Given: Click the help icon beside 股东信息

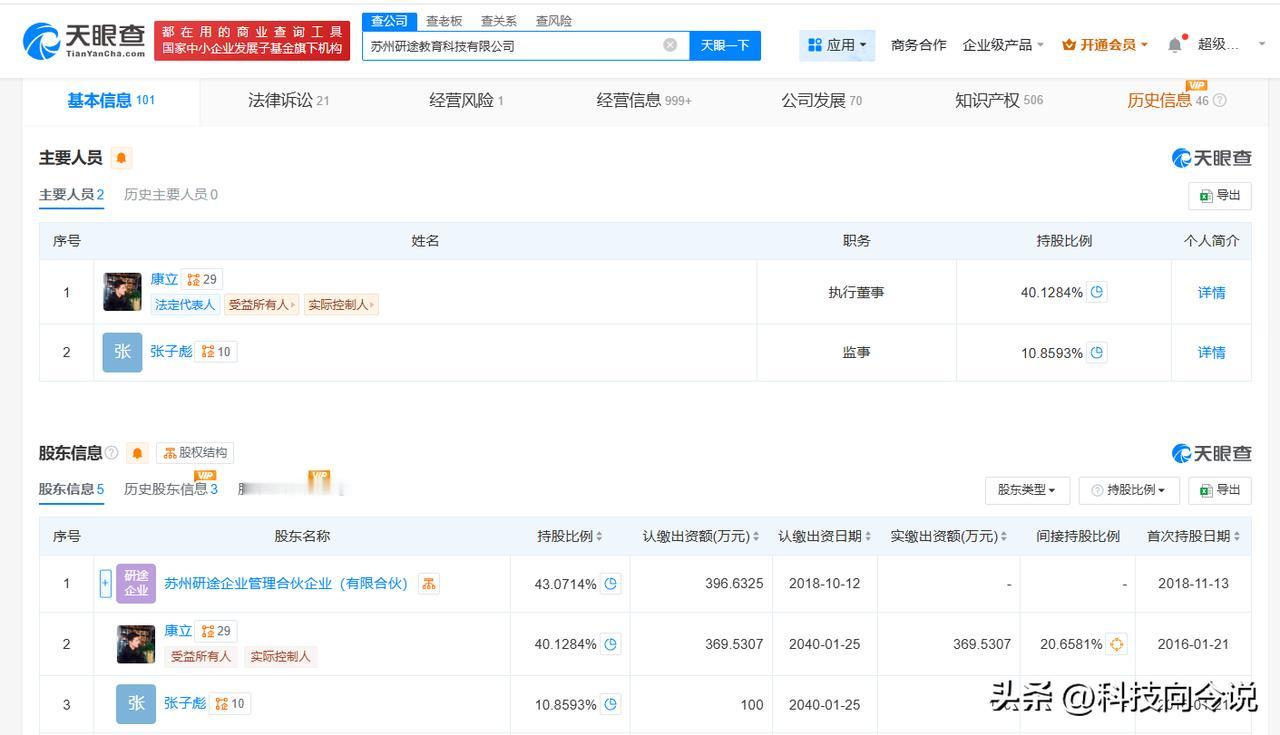Looking at the screenshot, I should click(111, 453).
